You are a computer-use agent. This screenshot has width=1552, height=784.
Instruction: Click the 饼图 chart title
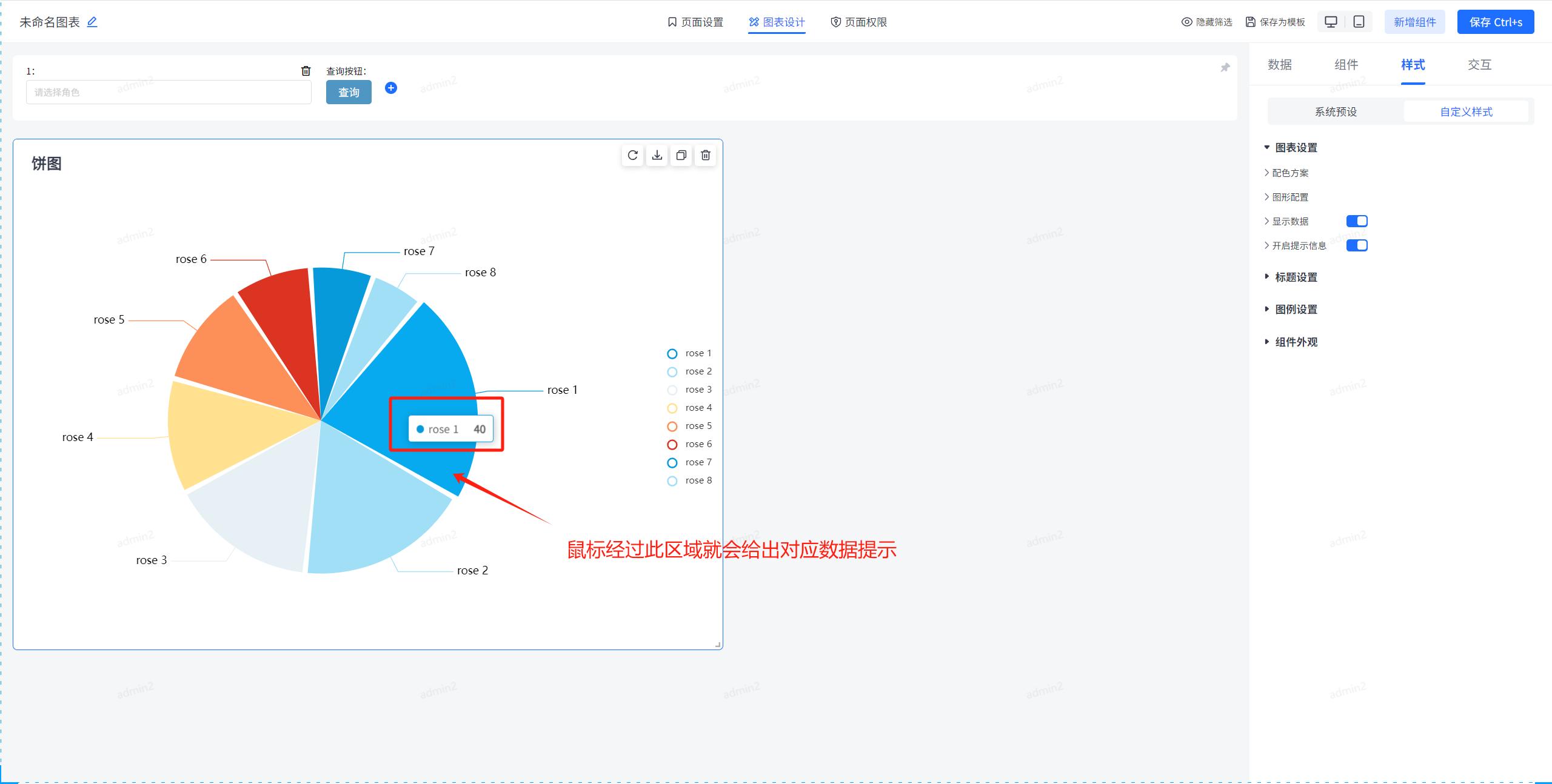point(47,164)
